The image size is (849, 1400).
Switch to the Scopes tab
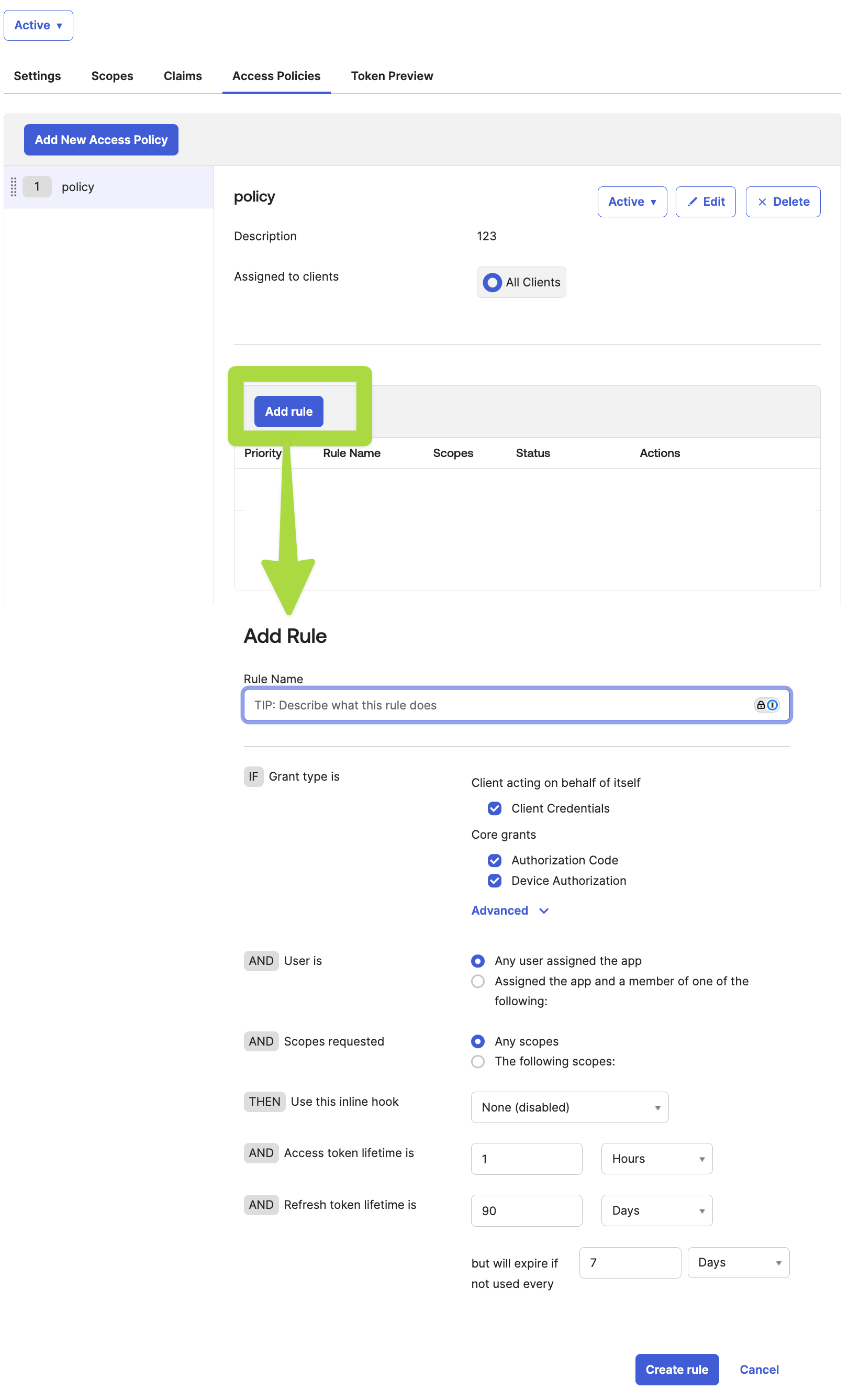point(113,76)
